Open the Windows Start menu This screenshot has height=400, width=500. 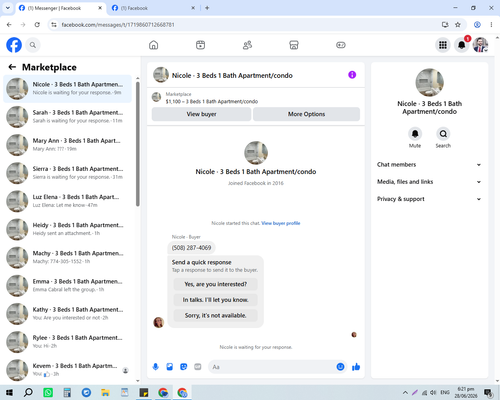pyautogui.click(x=9, y=392)
